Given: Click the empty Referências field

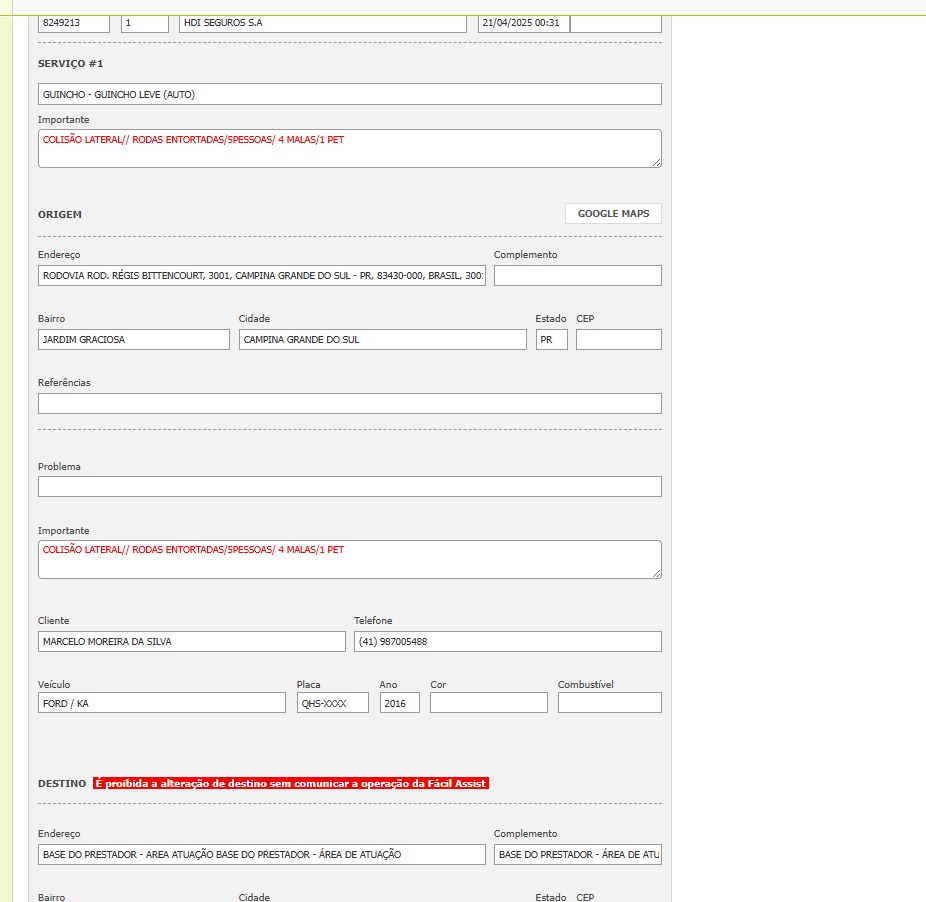Looking at the screenshot, I should pyautogui.click(x=349, y=404).
